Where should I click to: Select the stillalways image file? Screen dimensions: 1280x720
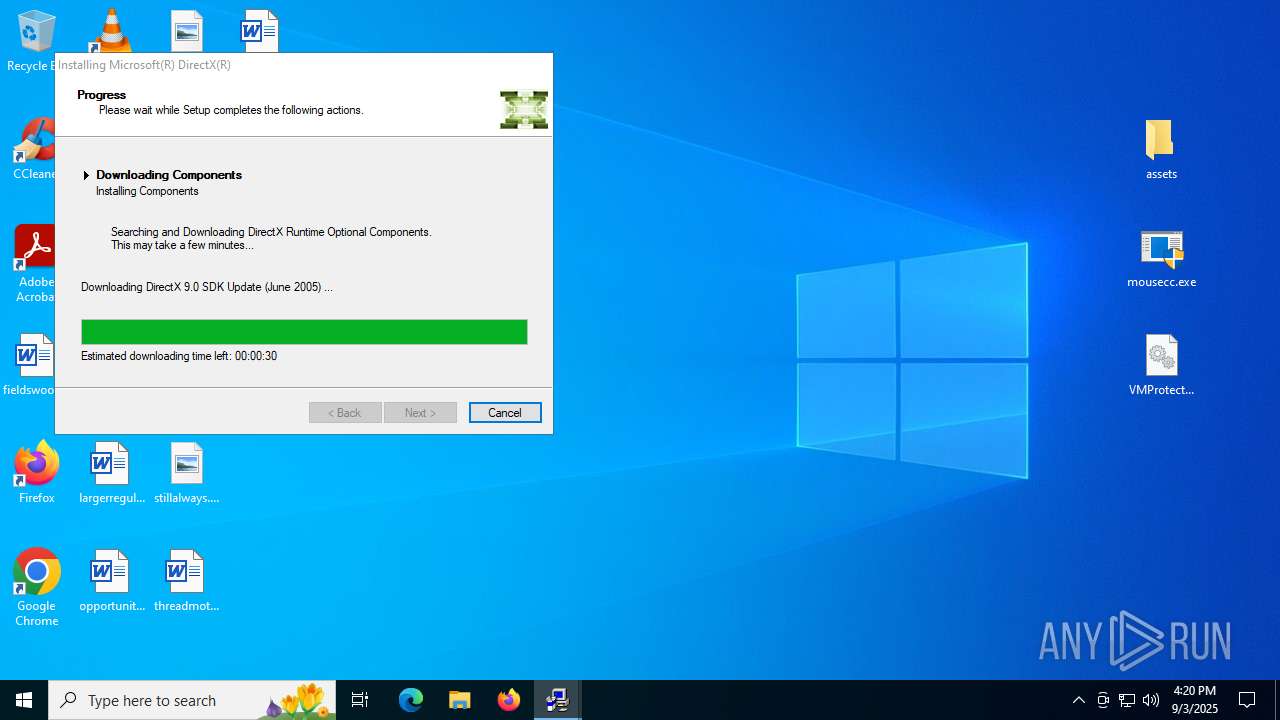coord(186,473)
